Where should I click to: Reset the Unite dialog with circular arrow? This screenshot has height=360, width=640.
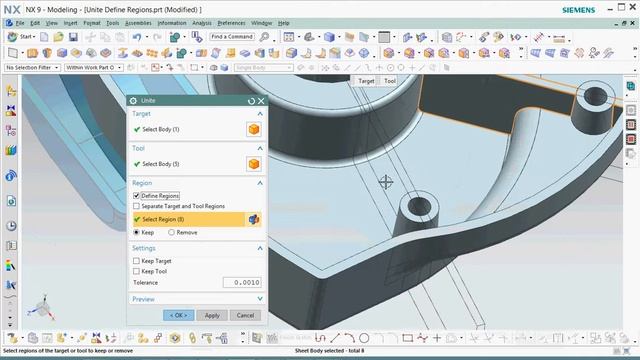coord(251,101)
